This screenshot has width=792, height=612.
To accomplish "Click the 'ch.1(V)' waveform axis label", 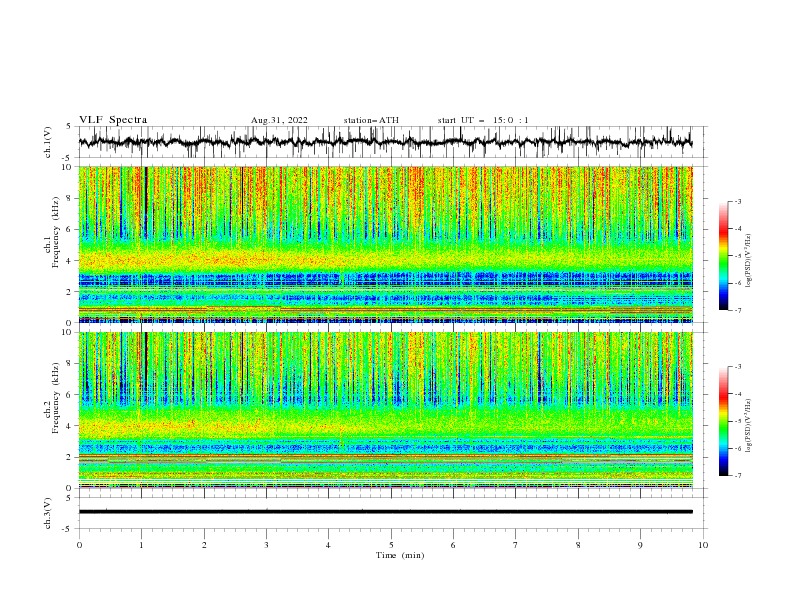I will [48, 142].
